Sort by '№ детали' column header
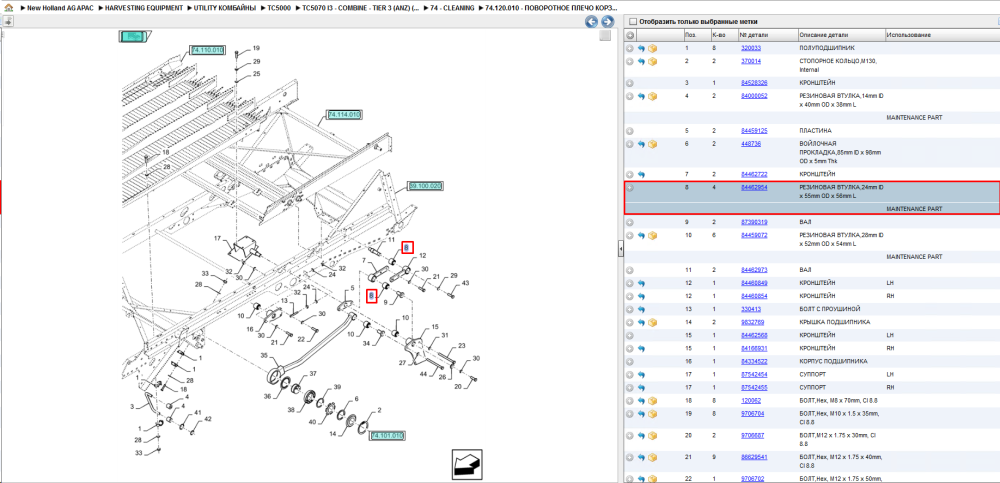Image resolution: width=1000 pixels, height=483 pixels. pyautogui.click(x=767, y=35)
